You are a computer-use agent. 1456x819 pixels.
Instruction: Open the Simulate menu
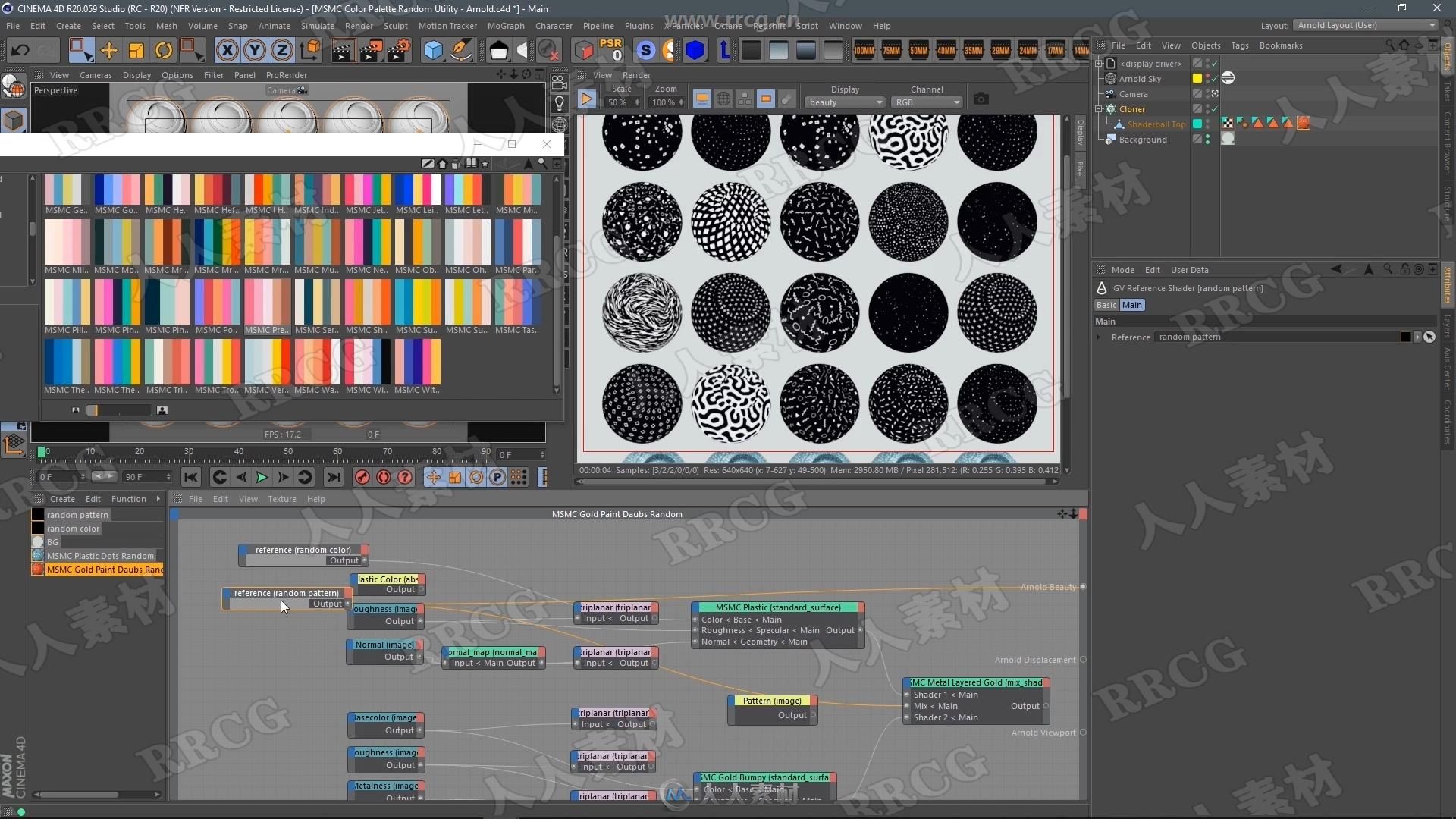point(317,26)
